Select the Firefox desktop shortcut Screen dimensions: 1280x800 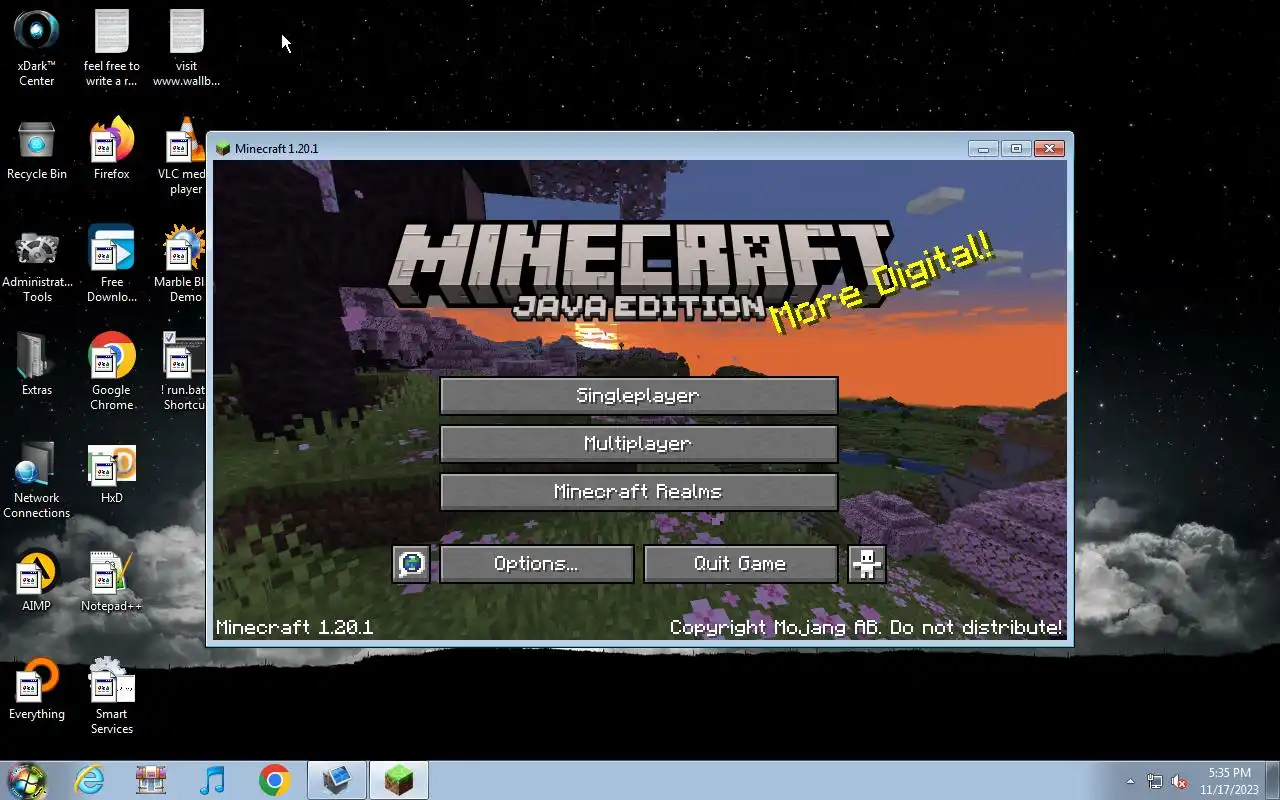pos(112,150)
